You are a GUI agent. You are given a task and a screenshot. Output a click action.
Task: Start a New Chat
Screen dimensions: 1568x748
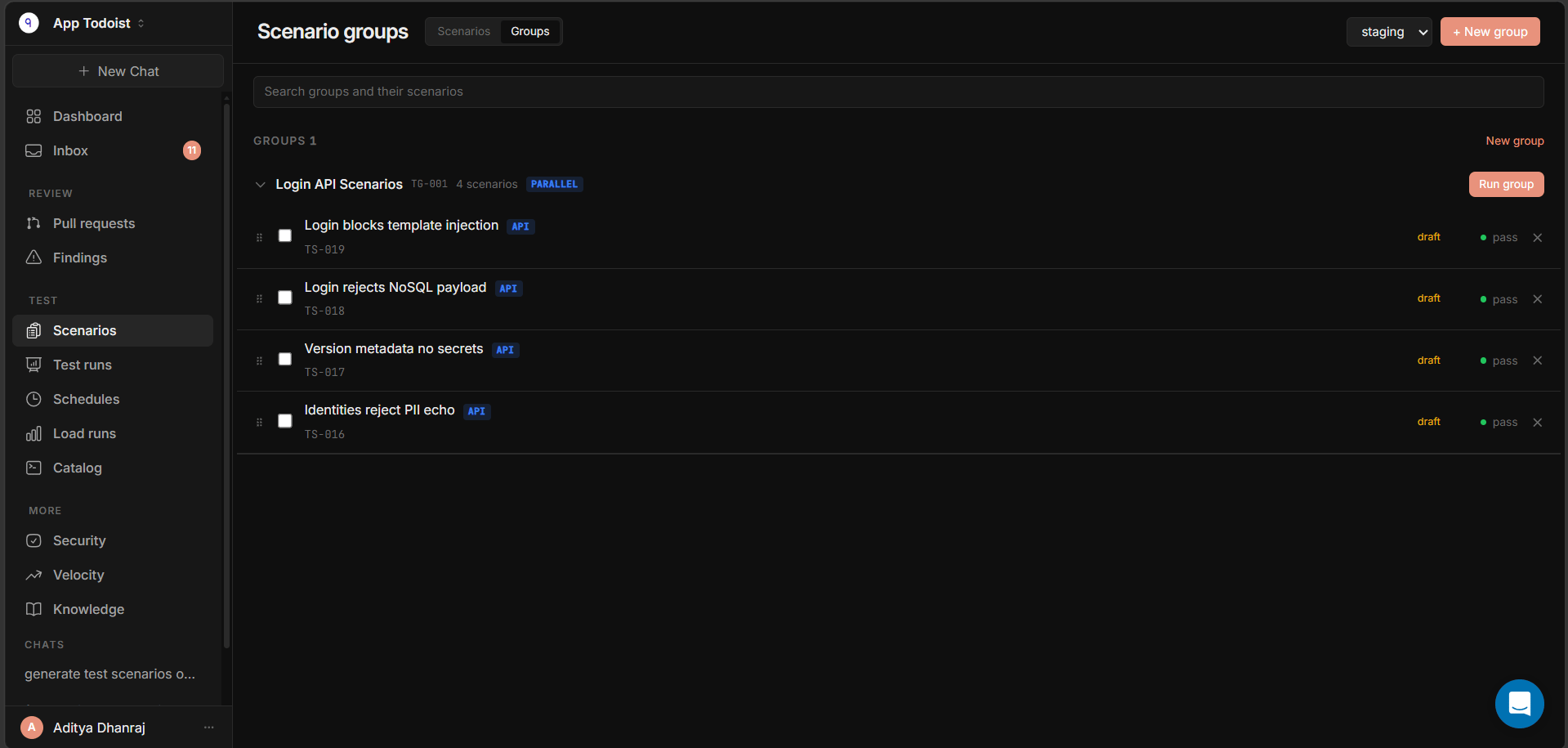coord(118,71)
